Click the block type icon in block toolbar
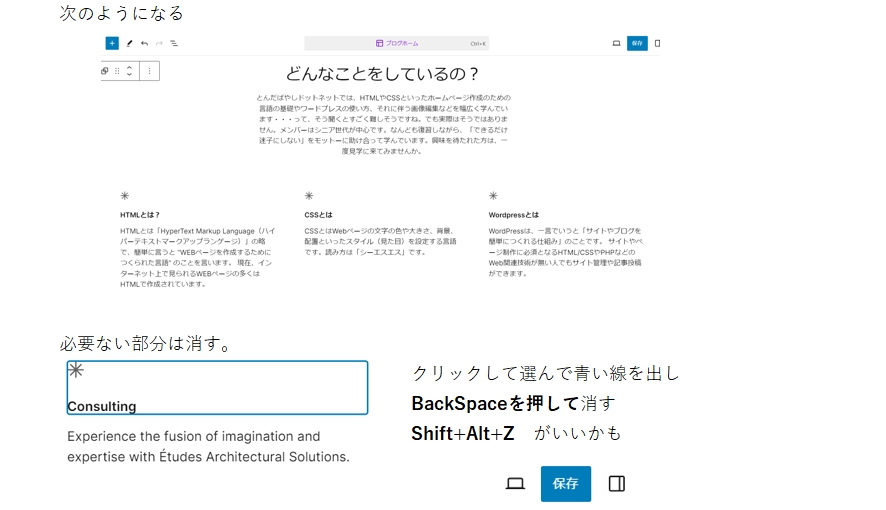 (105, 71)
